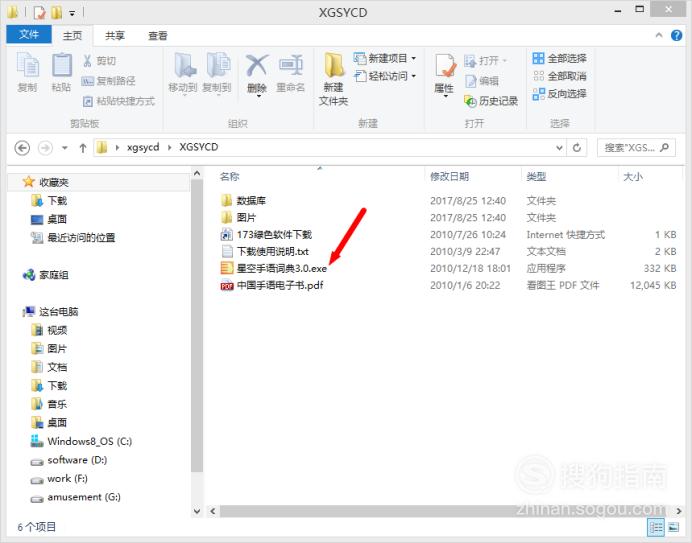Open Quick Access Toolbar customize dropdown
Screen dimensions: 692x543
72,13
